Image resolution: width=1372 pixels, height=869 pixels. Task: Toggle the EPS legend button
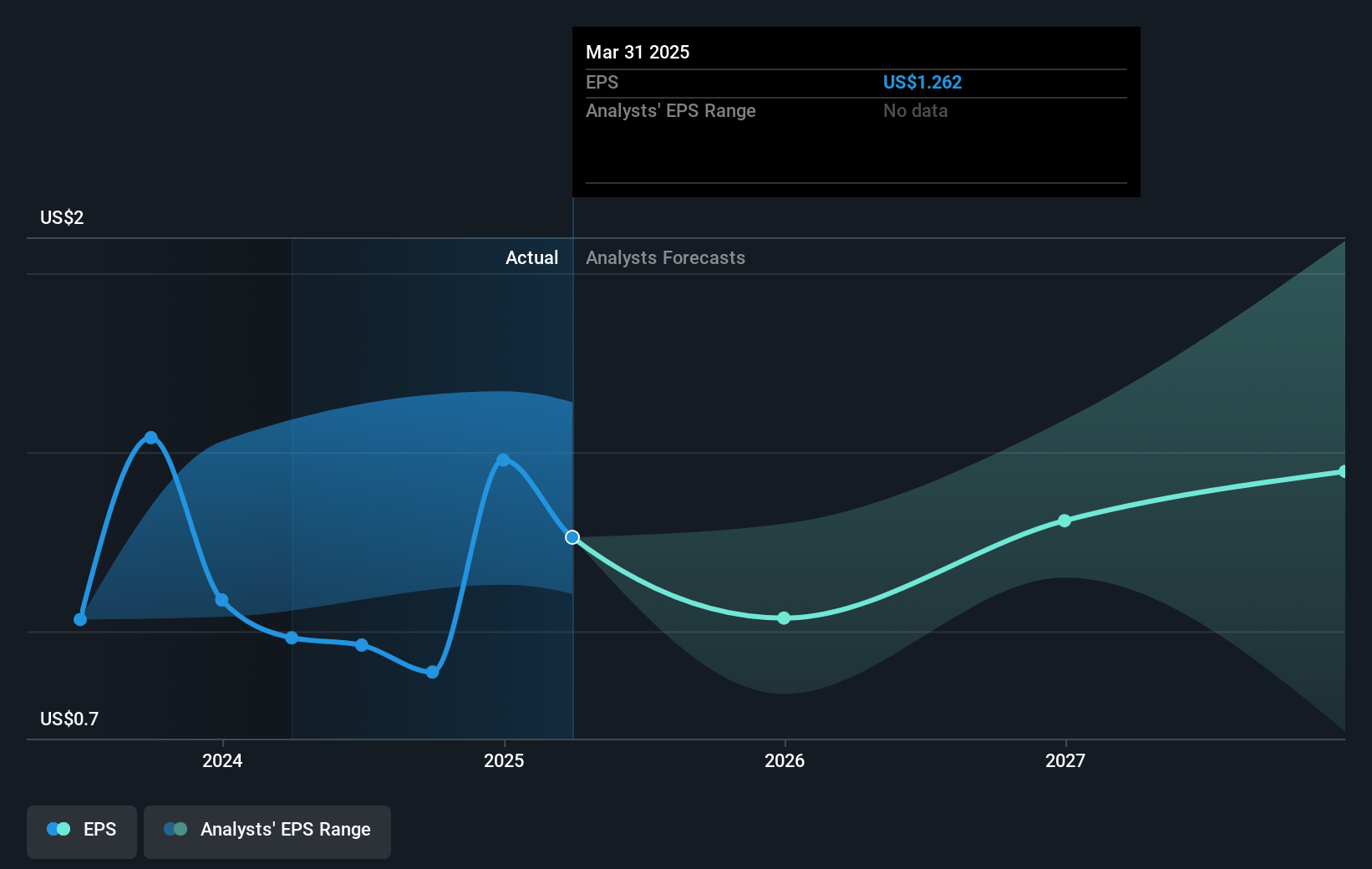[x=82, y=831]
